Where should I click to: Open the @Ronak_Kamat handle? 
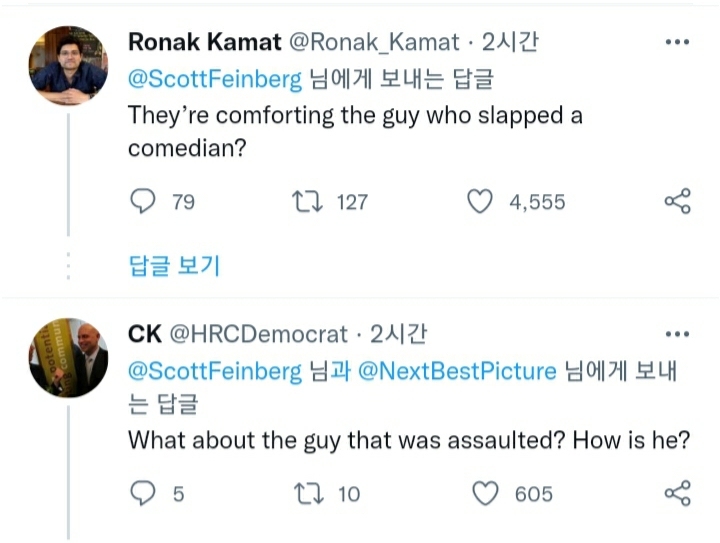tap(374, 43)
